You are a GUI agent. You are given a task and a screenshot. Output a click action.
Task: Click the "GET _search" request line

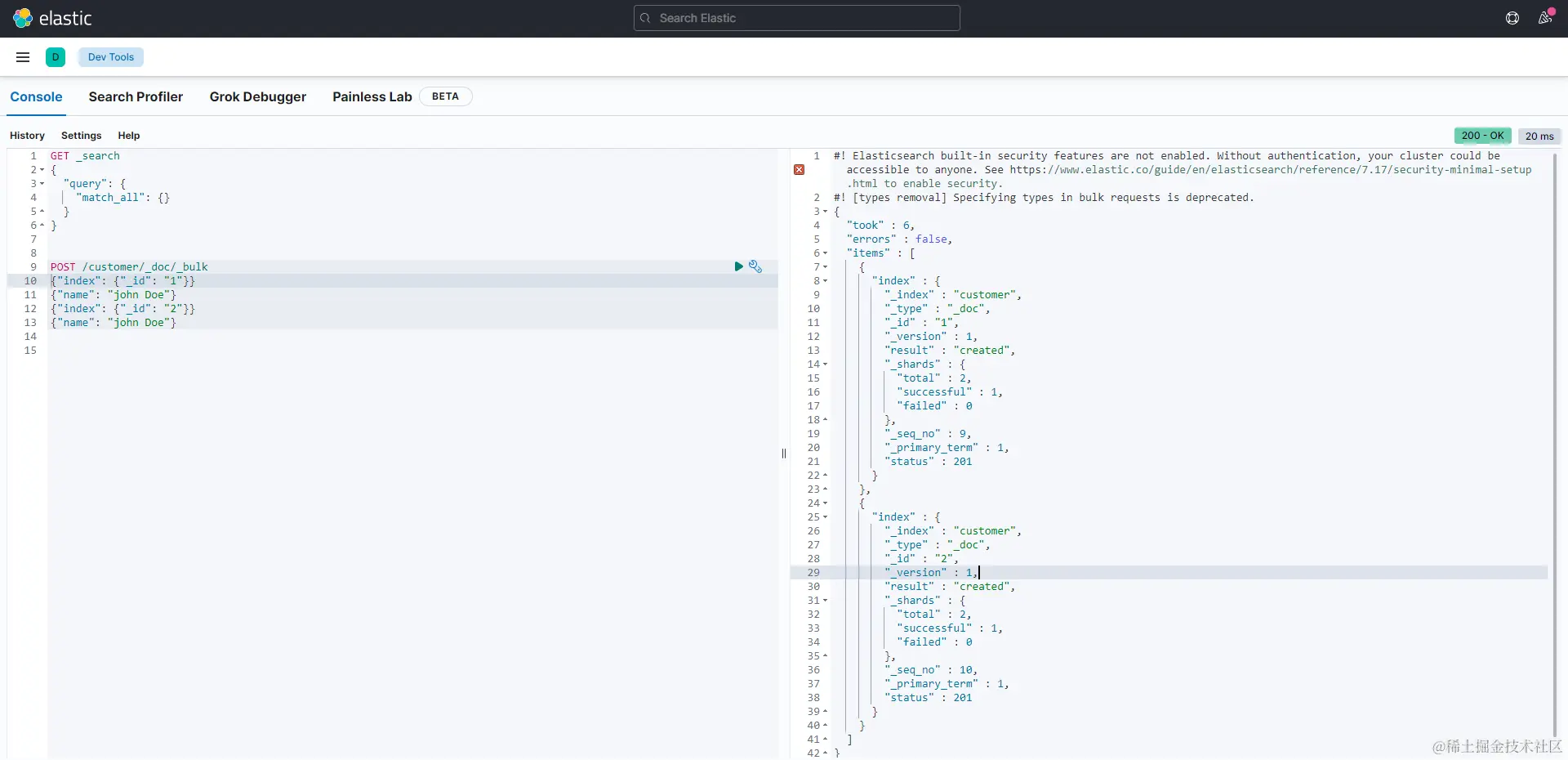tap(85, 156)
